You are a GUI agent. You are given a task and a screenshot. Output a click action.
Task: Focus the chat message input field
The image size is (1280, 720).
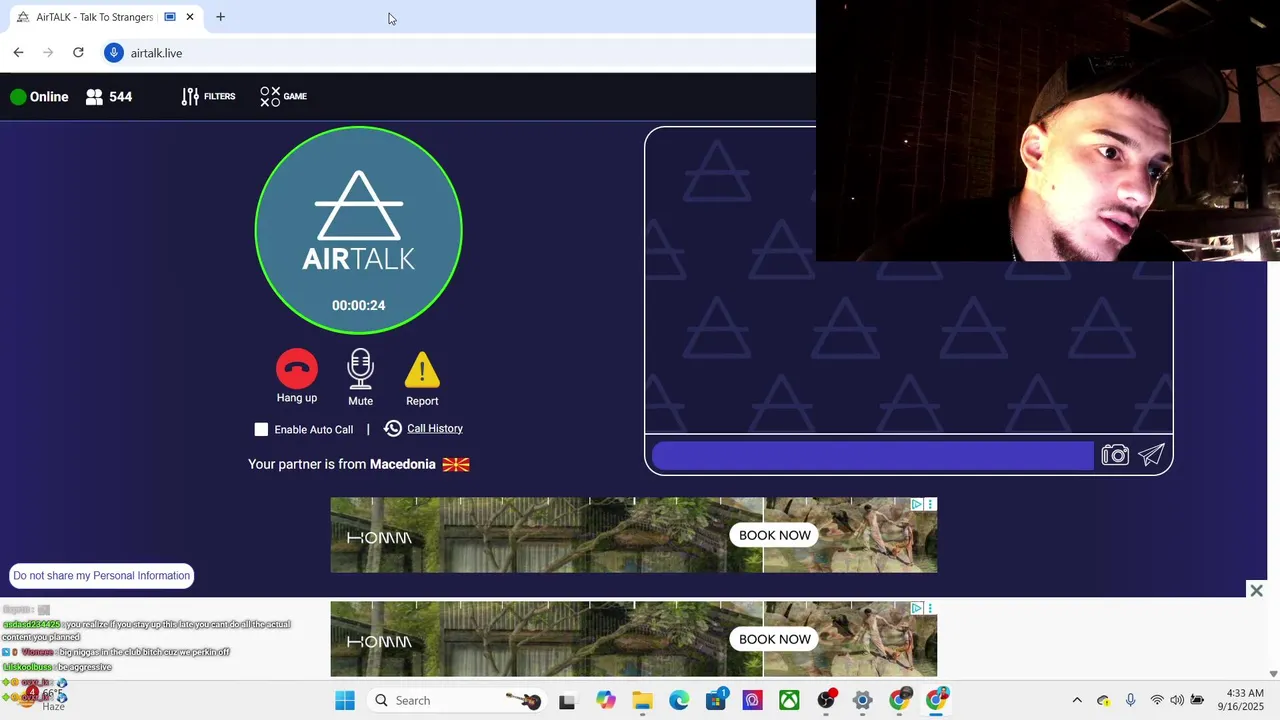pyautogui.click(x=873, y=456)
